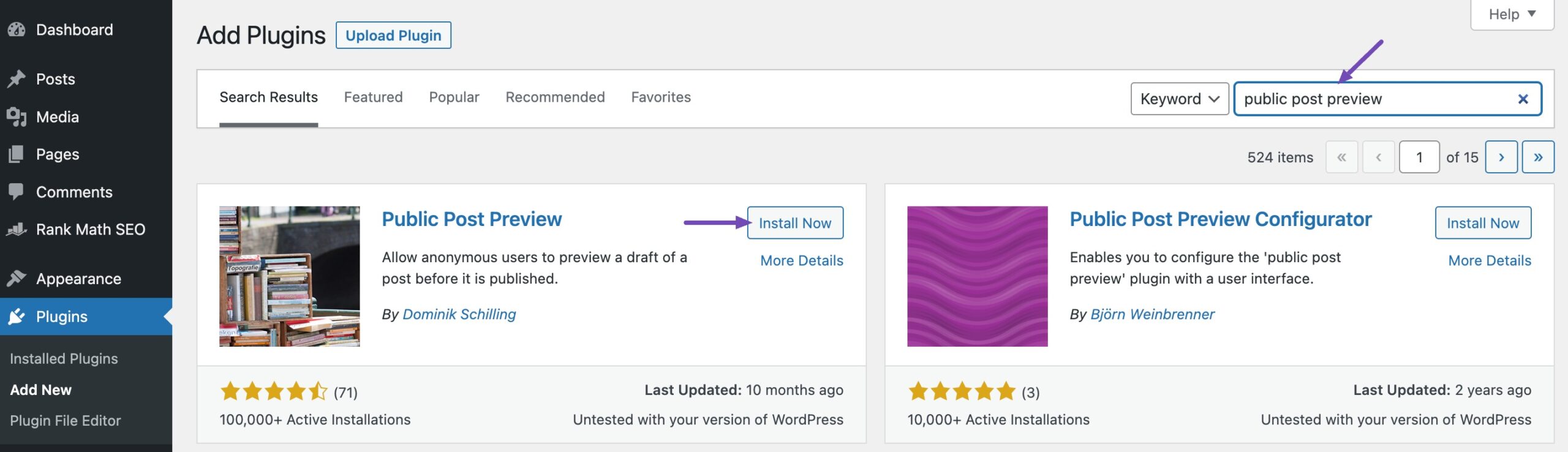This screenshot has height=452, width=1568.
Task: Click 'Last Updated: 2 years ago' text
Action: point(1442,390)
